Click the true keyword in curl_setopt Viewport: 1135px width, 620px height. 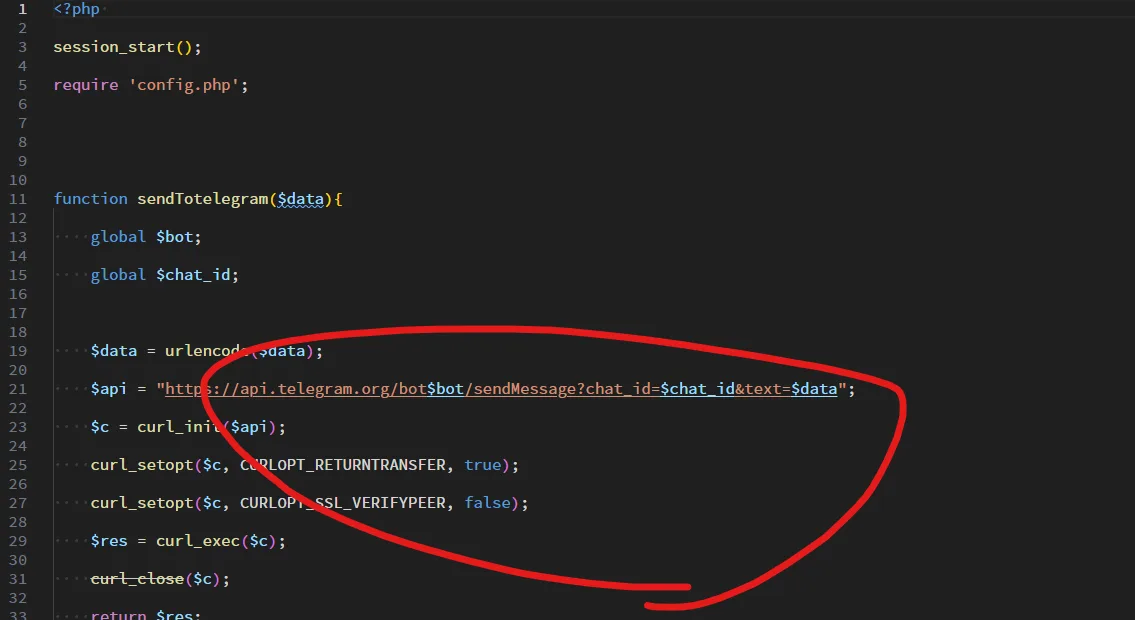(x=483, y=465)
